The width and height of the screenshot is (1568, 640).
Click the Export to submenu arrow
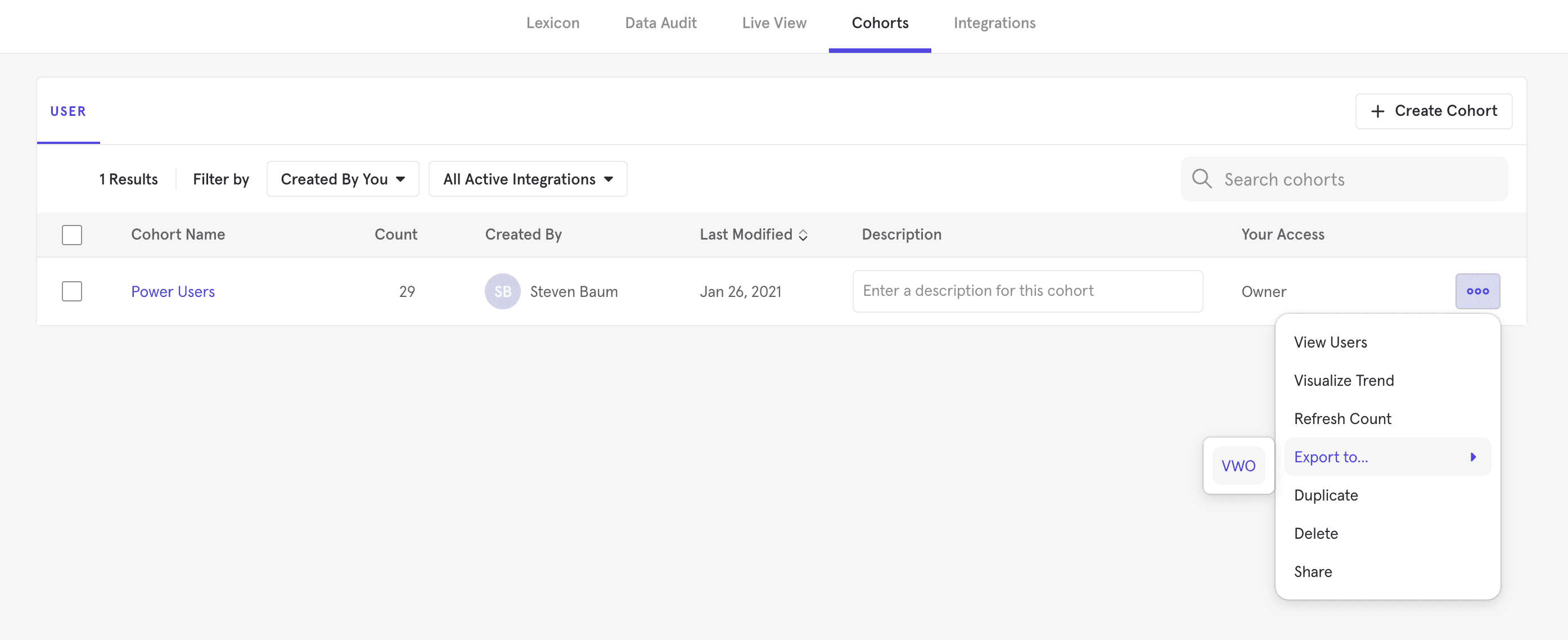1473,457
